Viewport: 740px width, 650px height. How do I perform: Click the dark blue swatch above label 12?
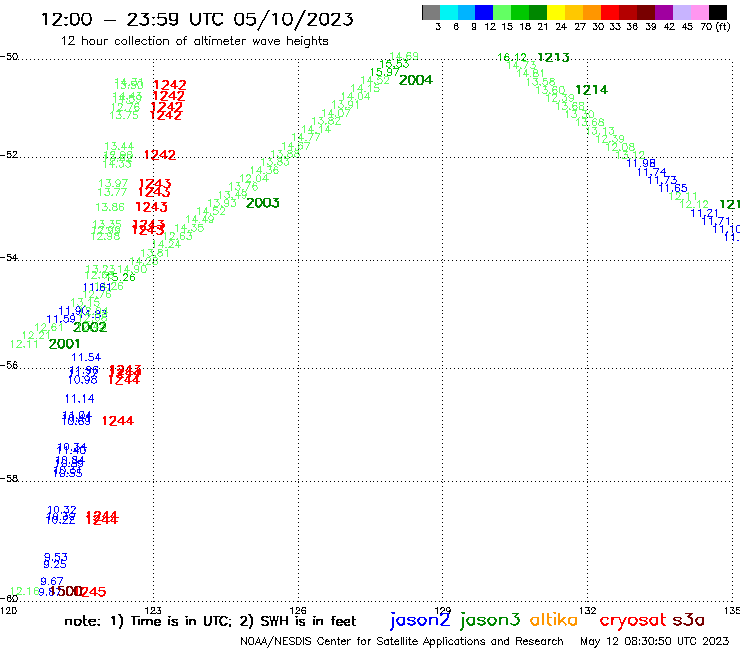point(484,13)
